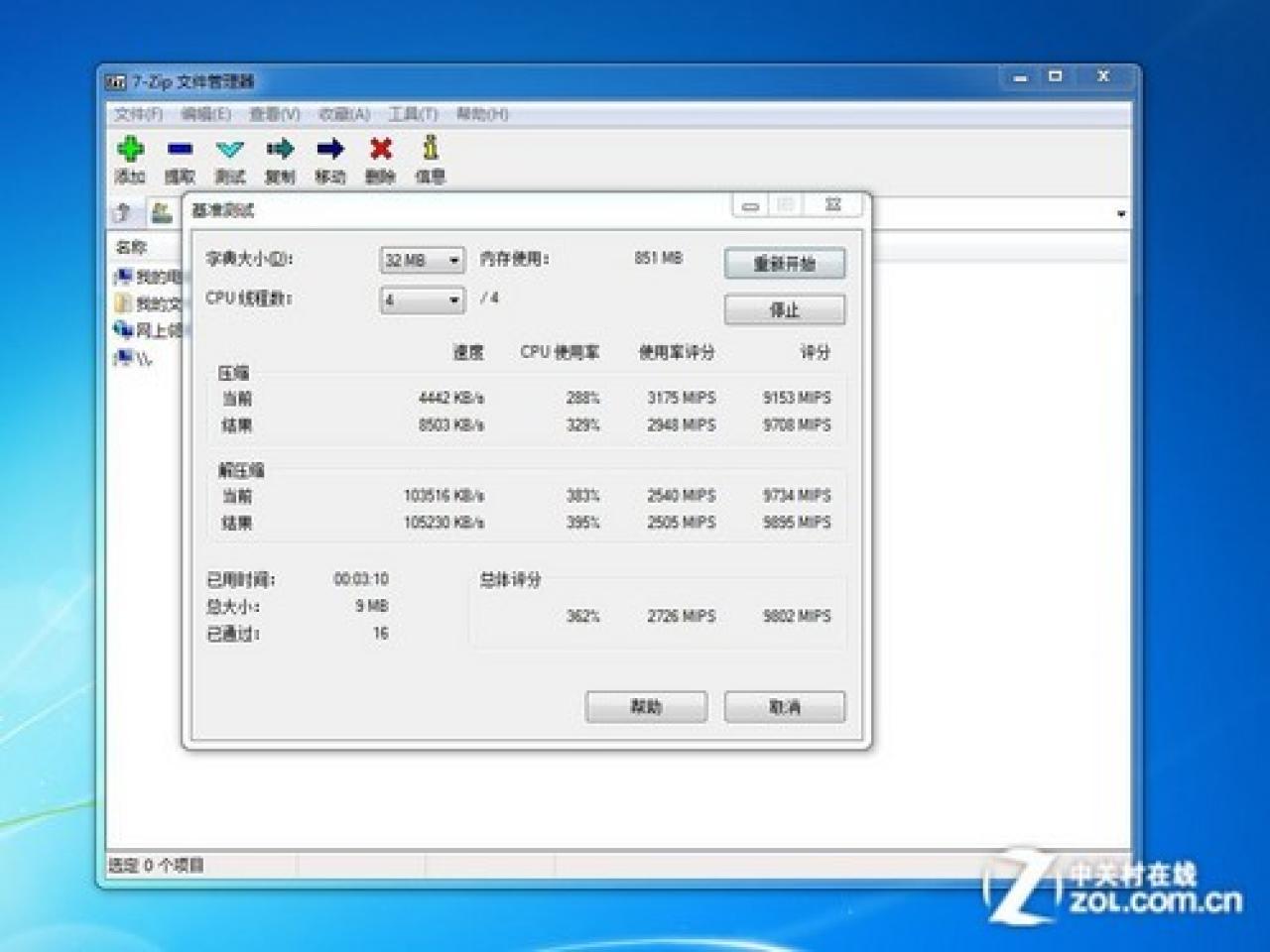Click the Info (信息) toolbar icon
1270x952 pixels.
(x=430, y=148)
